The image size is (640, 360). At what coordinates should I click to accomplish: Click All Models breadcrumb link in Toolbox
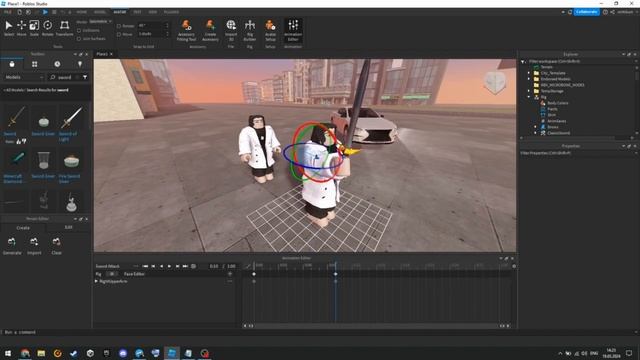tap(14, 90)
